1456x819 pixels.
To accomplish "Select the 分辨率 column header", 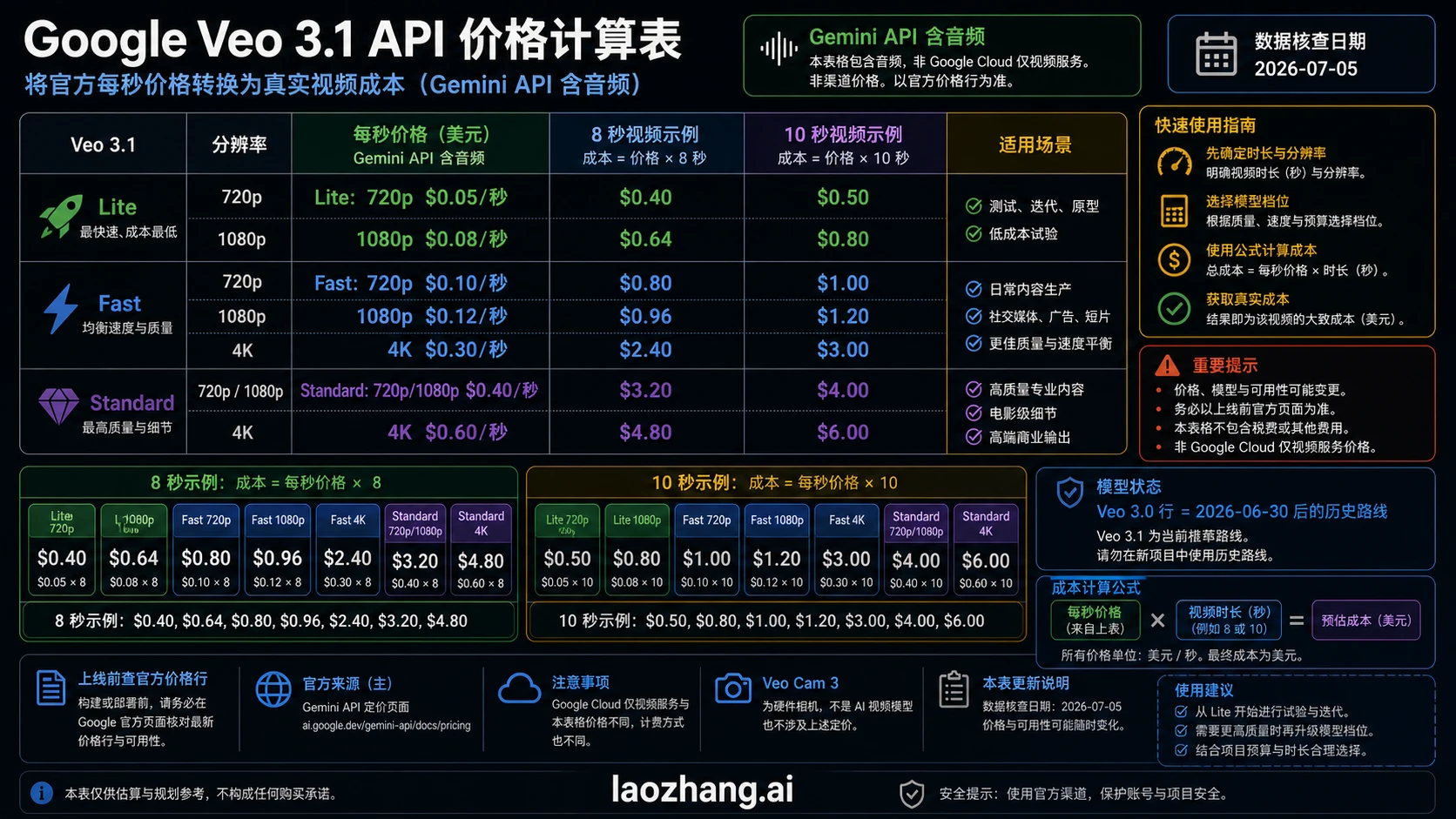I will click(x=239, y=144).
